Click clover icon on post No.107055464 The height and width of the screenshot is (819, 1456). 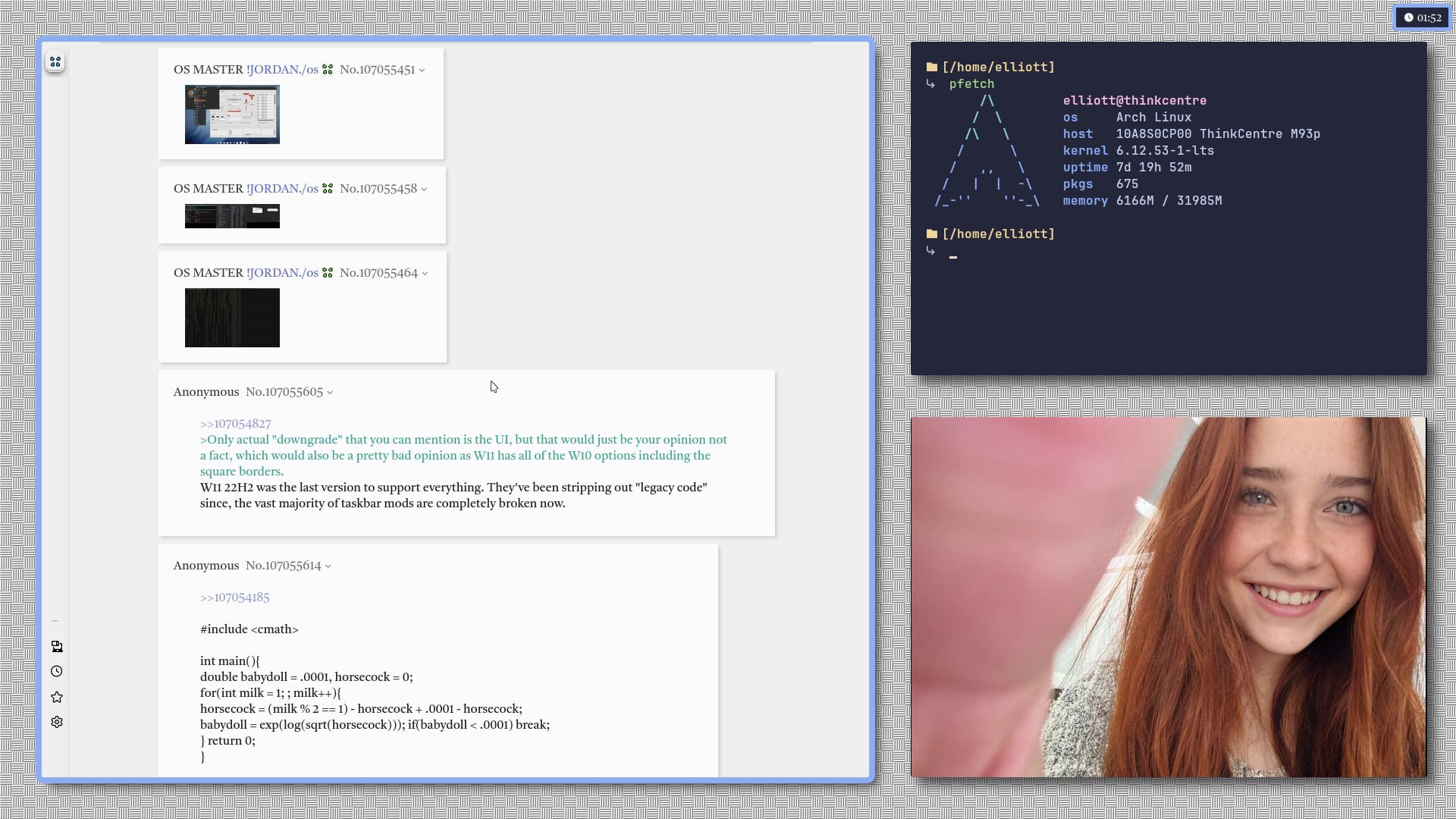click(328, 273)
